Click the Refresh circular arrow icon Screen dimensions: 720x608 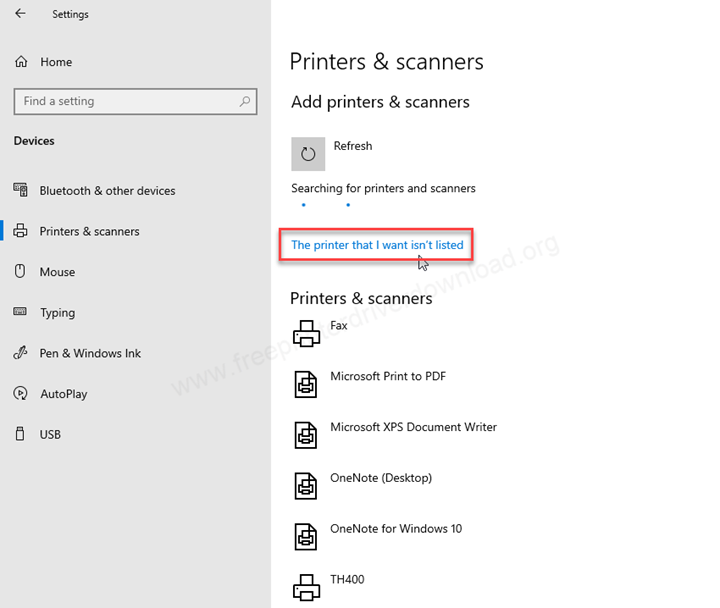(x=308, y=154)
